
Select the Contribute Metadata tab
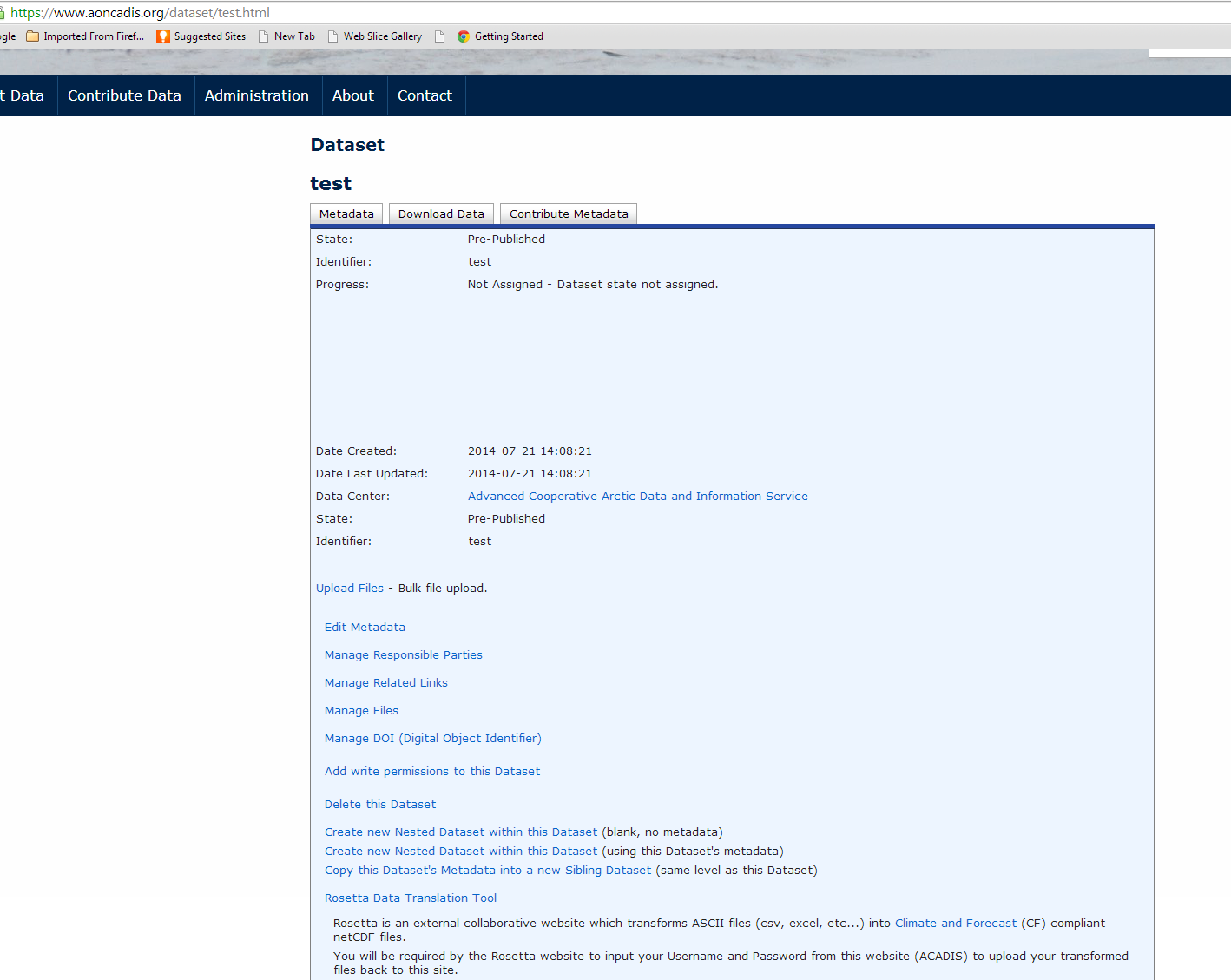click(569, 214)
